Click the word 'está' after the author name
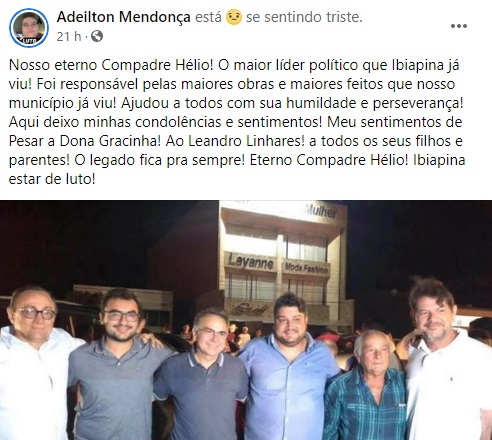This screenshot has height=440, width=492. 208,17
